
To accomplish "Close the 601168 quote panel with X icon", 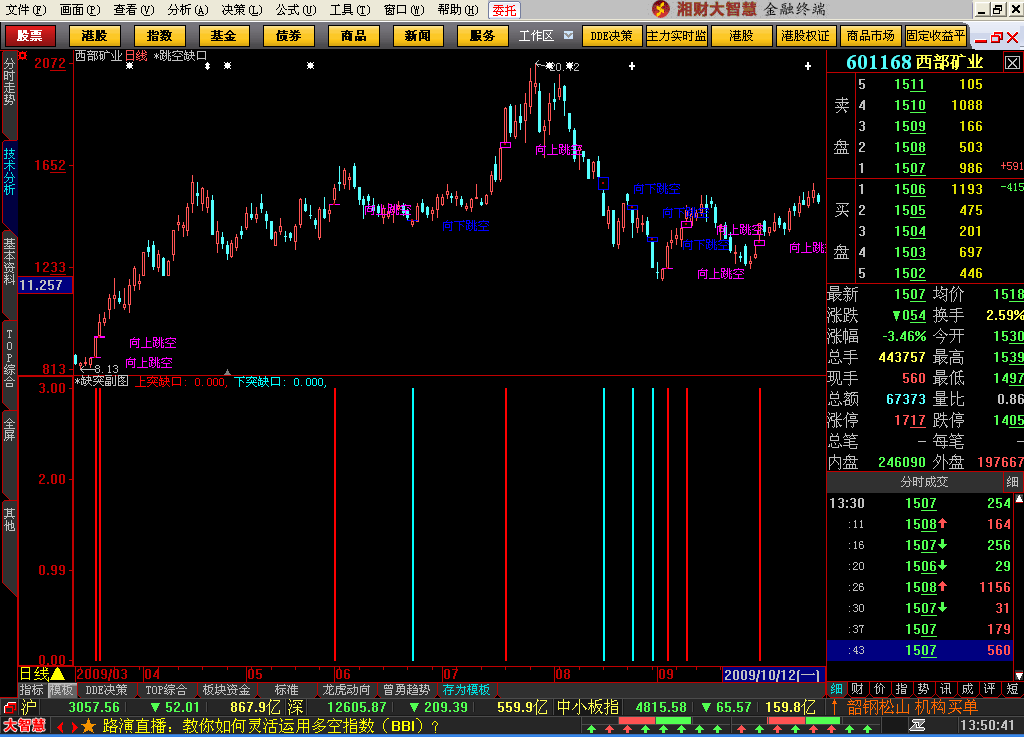I will (1012, 63).
